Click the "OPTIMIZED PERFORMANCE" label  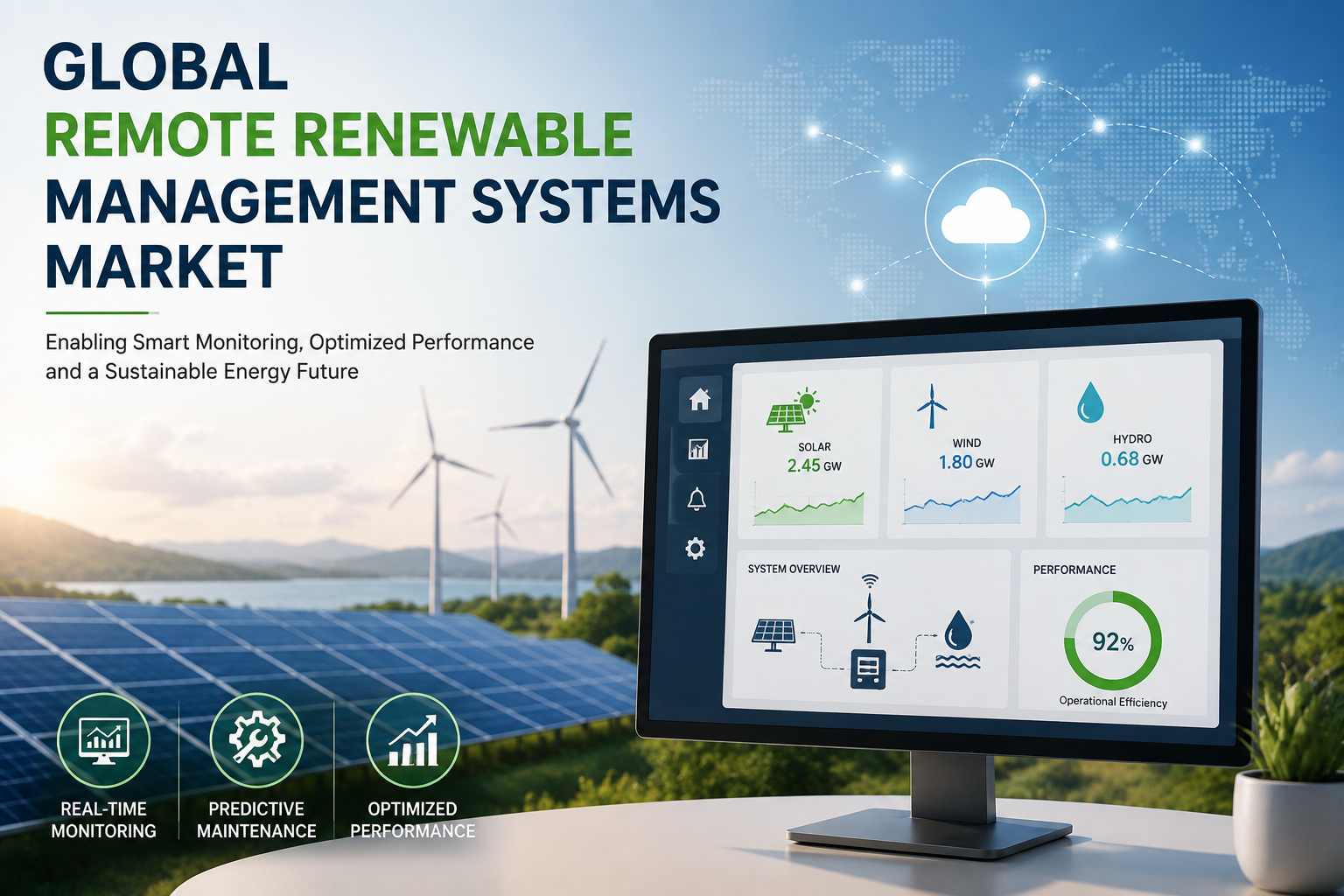[x=413, y=820]
